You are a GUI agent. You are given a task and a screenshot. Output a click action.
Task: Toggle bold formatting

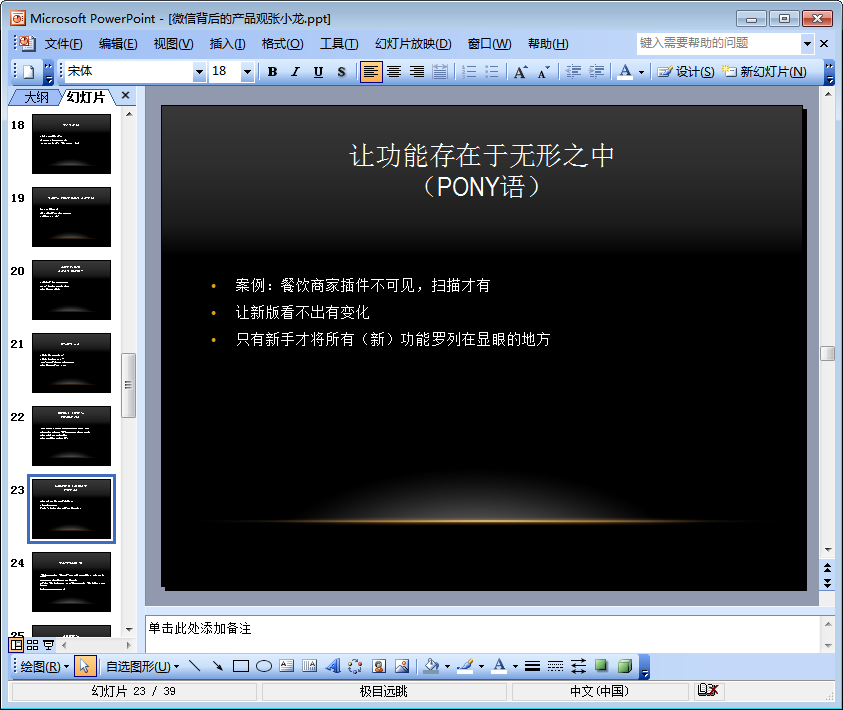(x=273, y=71)
